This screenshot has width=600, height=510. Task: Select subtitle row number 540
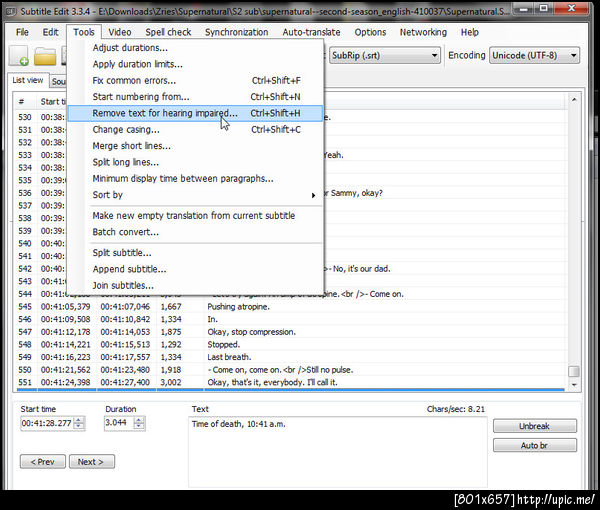click(x=25, y=244)
